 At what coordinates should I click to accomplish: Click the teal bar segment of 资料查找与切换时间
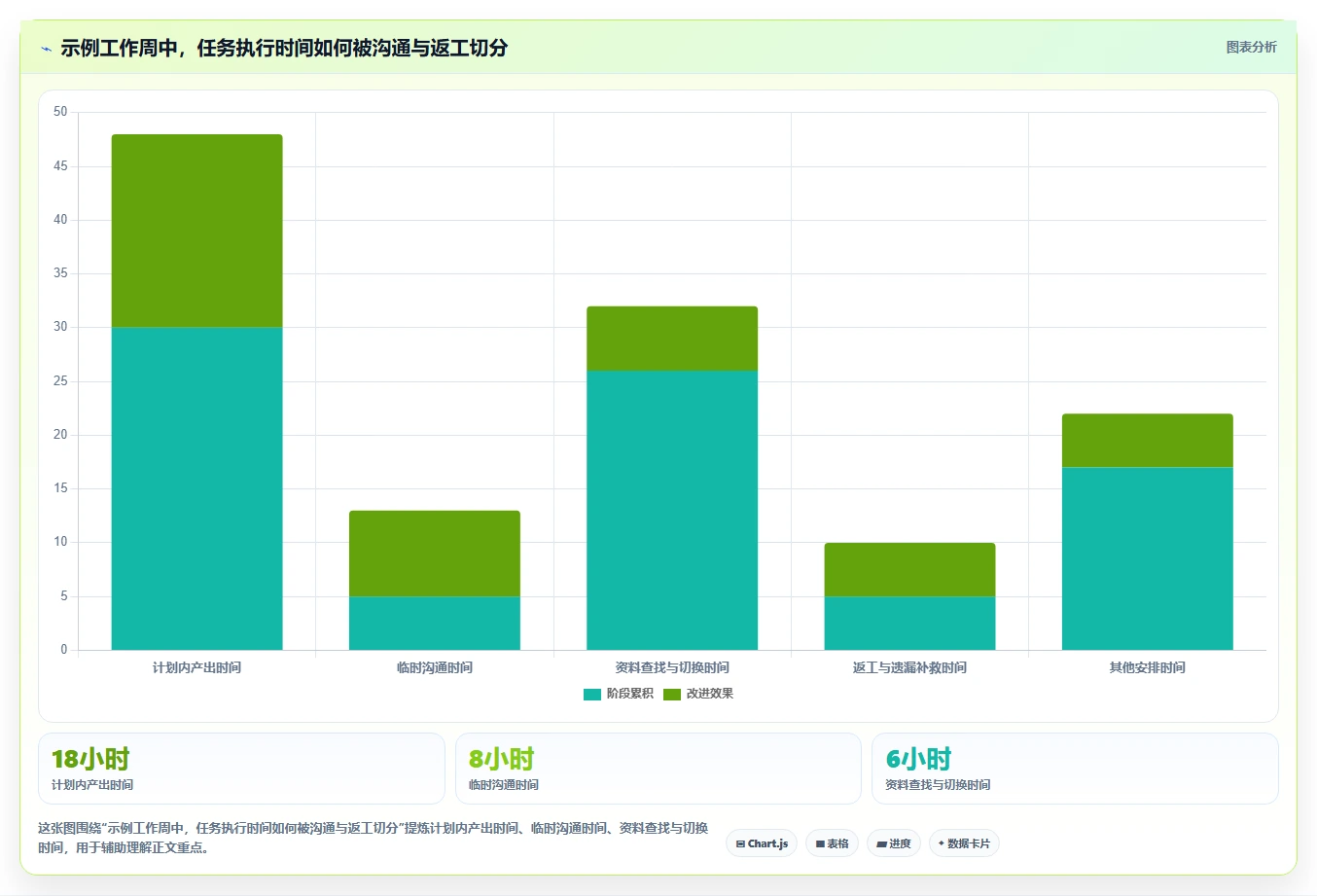[x=672, y=510]
